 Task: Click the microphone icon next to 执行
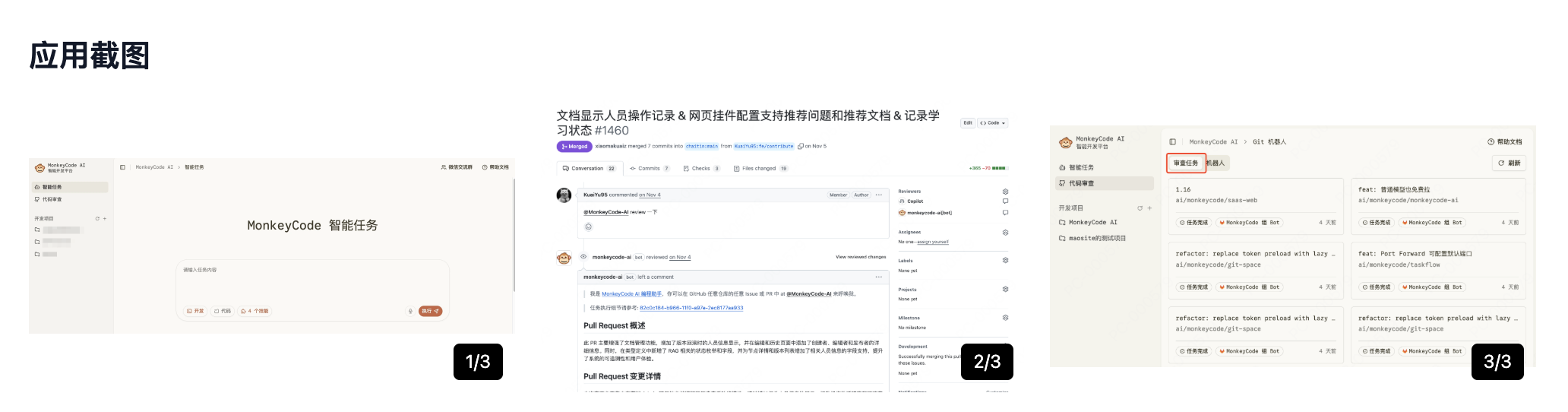click(410, 311)
